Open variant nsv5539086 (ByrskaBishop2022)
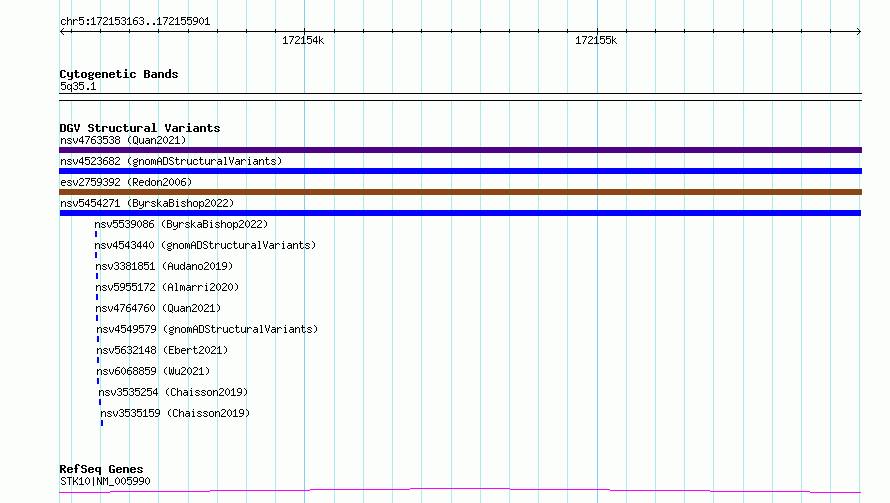 (x=181, y=224)
